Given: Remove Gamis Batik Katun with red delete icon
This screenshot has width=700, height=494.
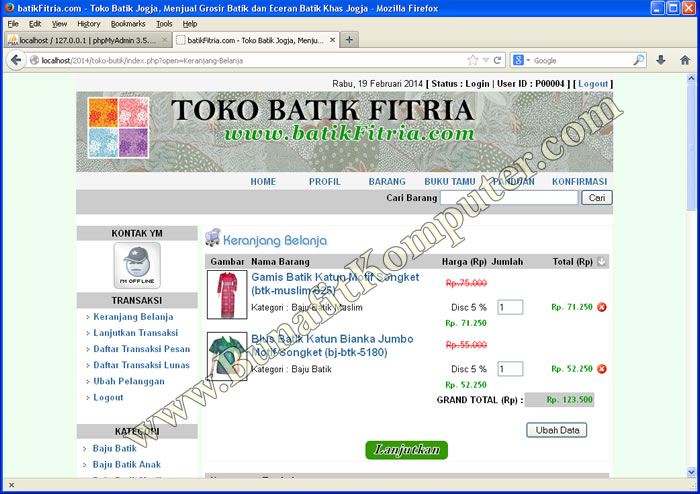Looking at the screenshot, I should tap(602, 307).
